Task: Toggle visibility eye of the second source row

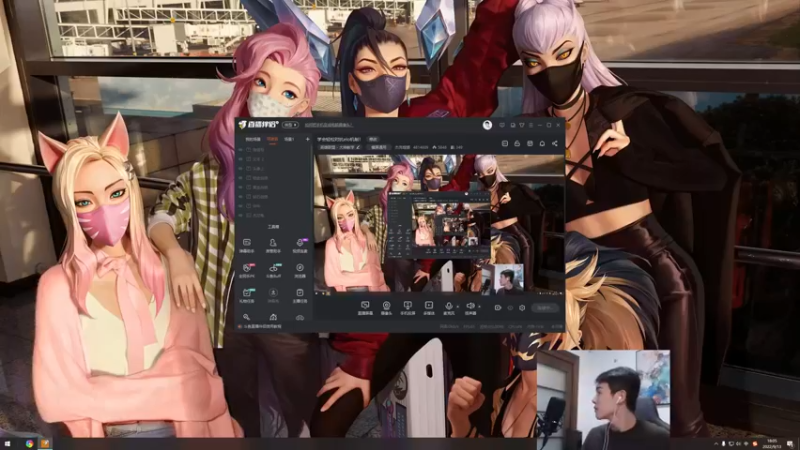Action: pos(241,159)
